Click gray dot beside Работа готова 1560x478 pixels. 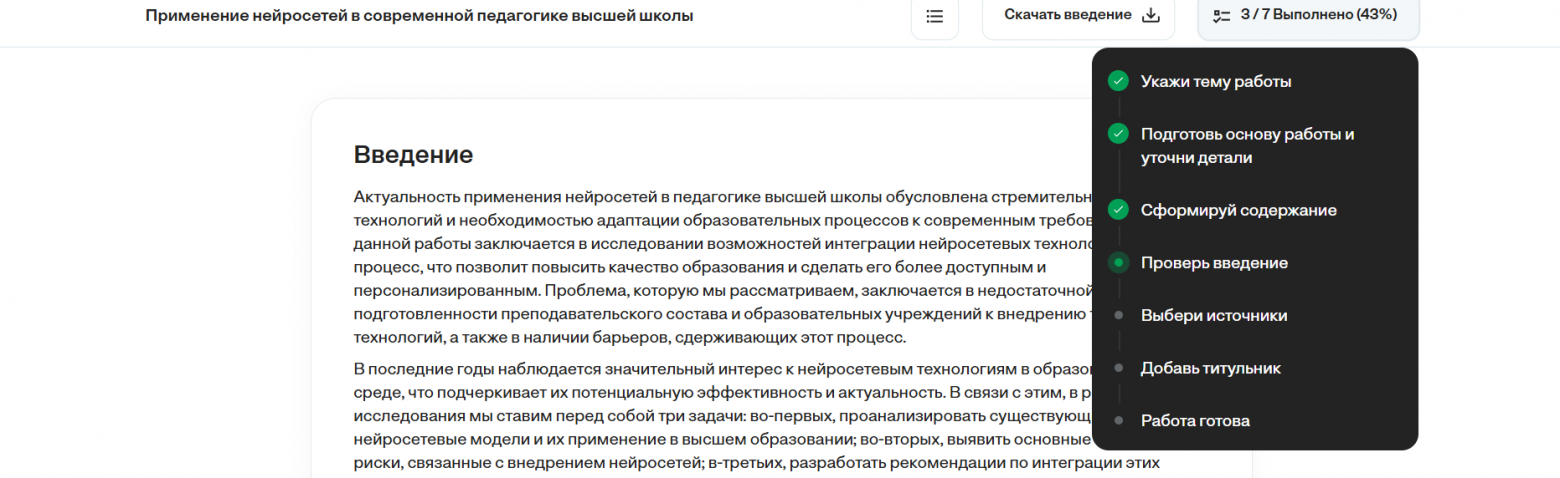(x=1118, y=421)
